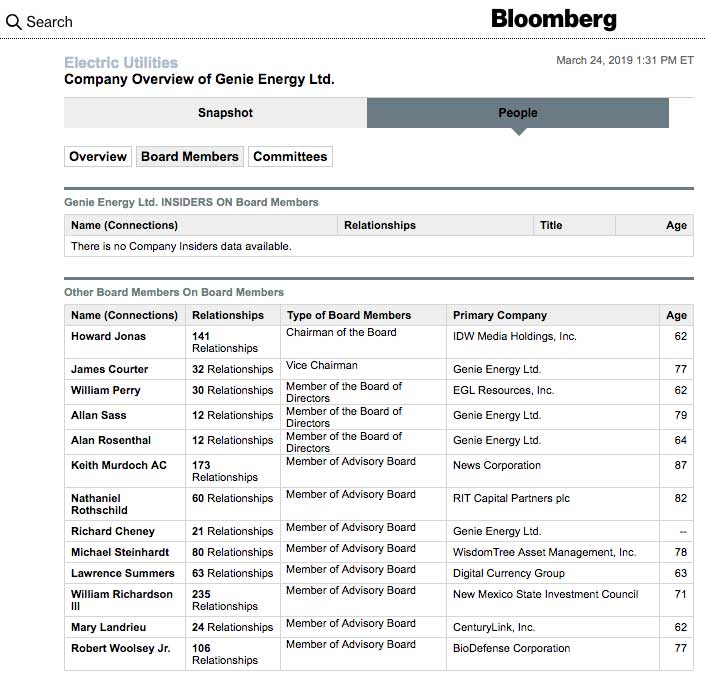Open the Search field text
Screen dimensions: 706x688
click(x=50, y=22)
